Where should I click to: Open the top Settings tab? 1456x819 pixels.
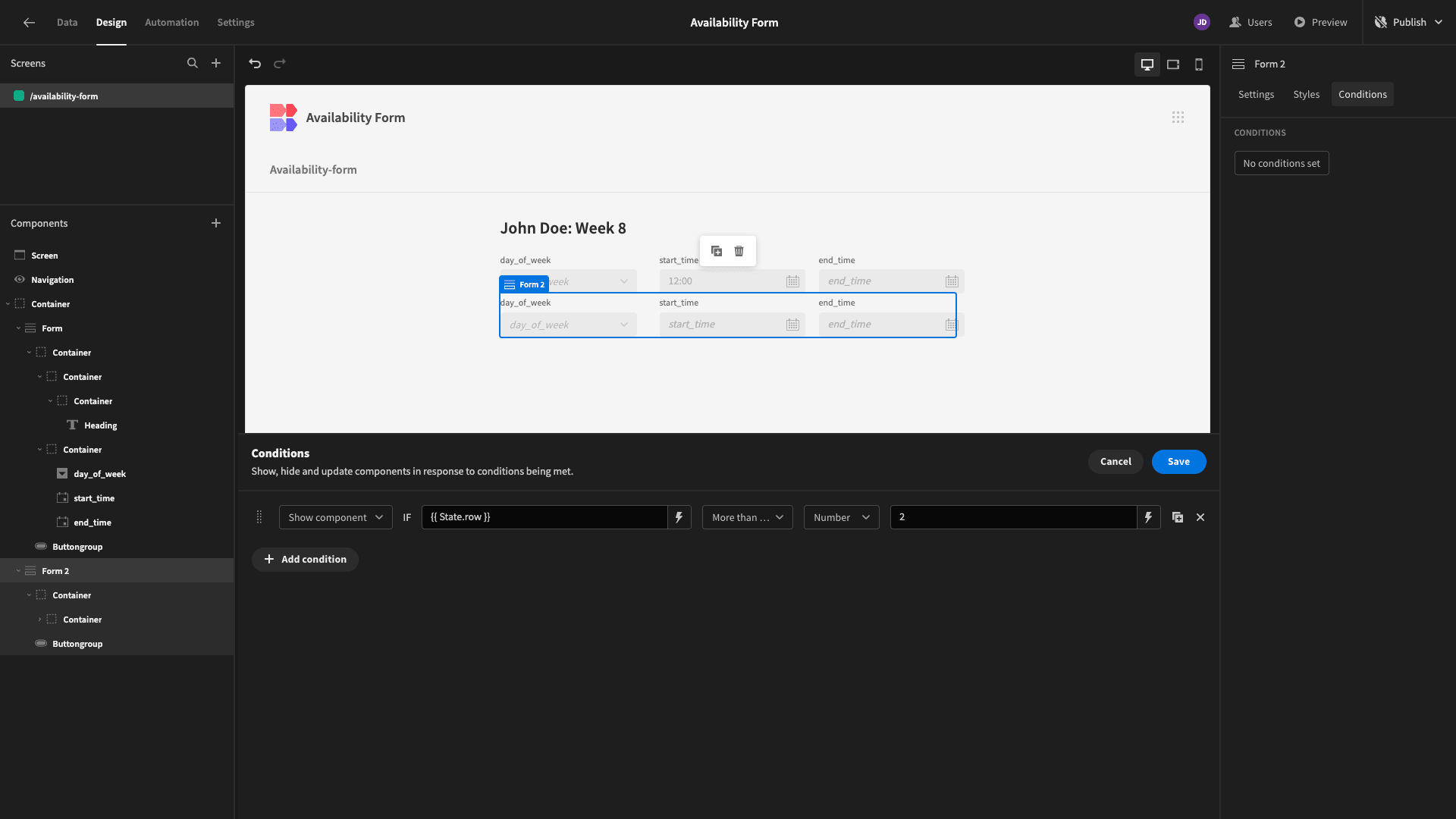coord(236,22)
